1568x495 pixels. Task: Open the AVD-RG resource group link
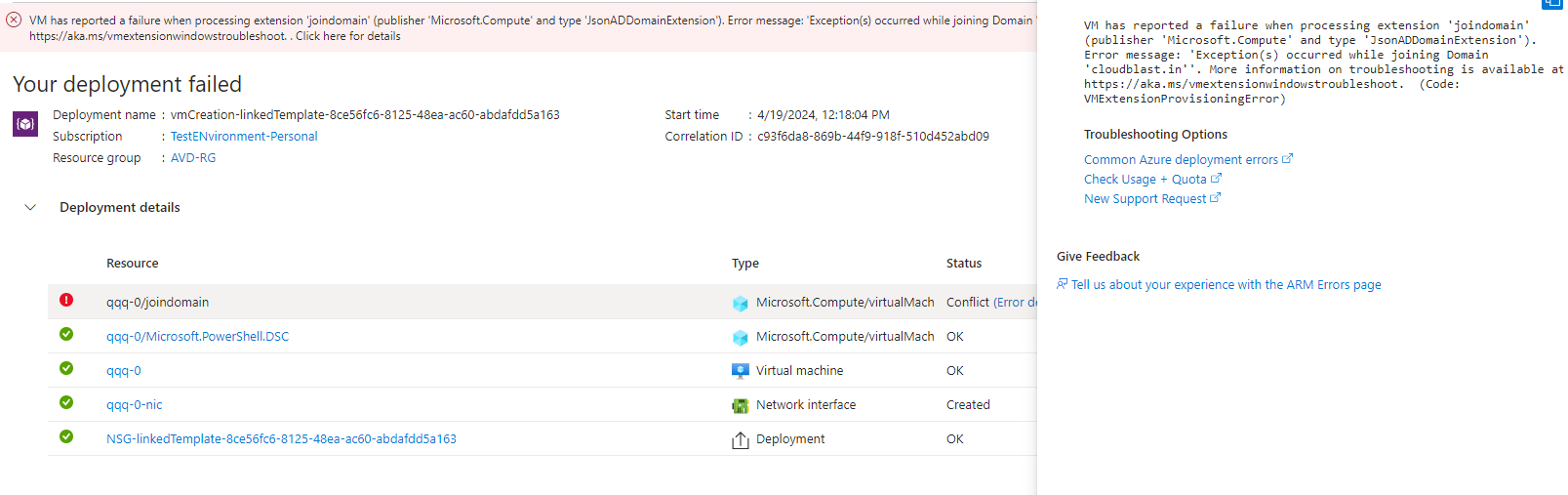click(193, 158)
